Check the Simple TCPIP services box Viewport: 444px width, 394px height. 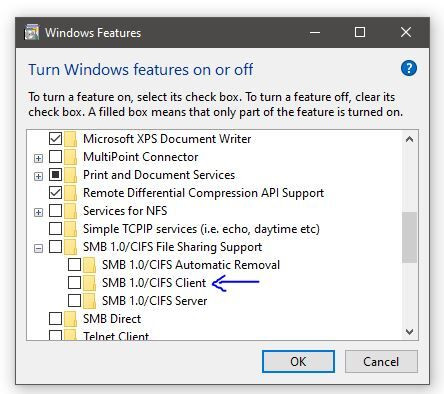tap(55, 228)
